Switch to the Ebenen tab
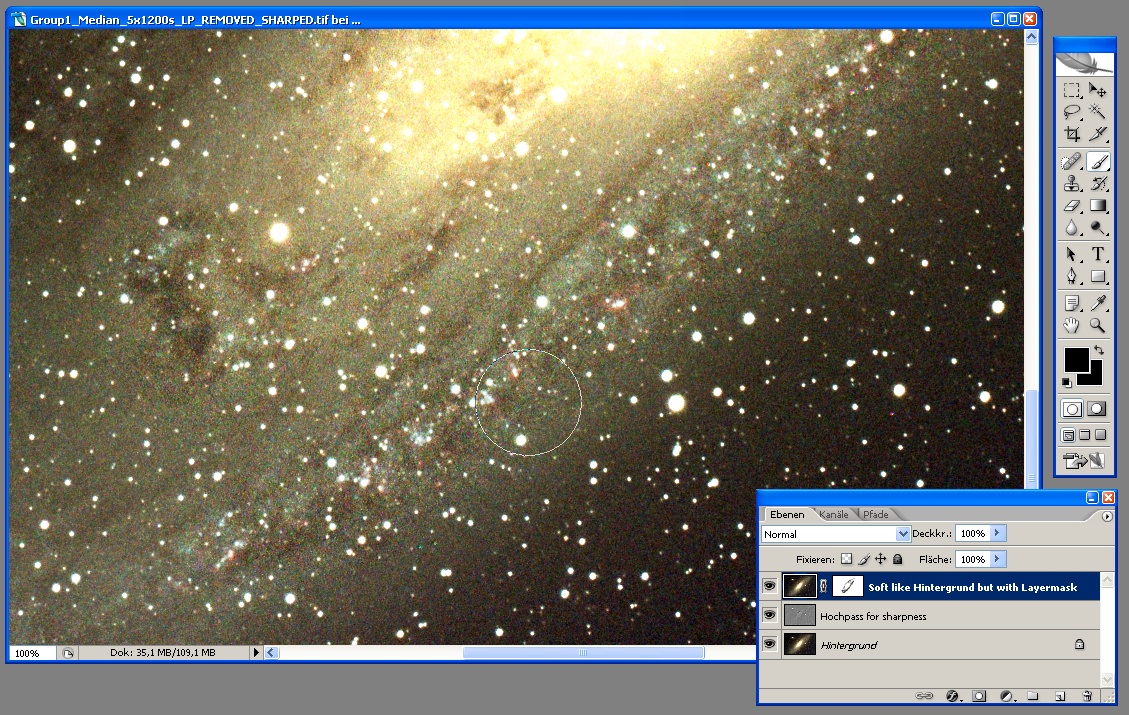This screenshot has width=1129, height=715. [787, 514]
